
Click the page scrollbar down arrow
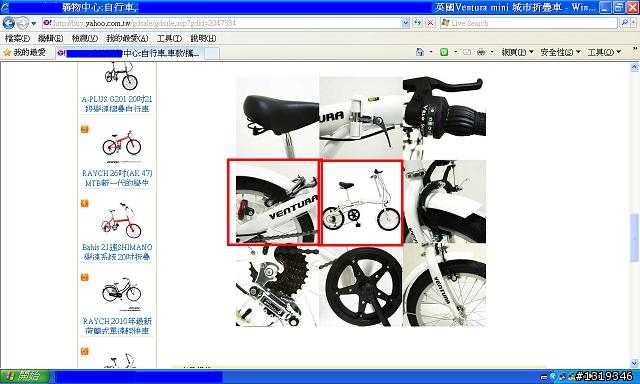click(x=634, y=363)
